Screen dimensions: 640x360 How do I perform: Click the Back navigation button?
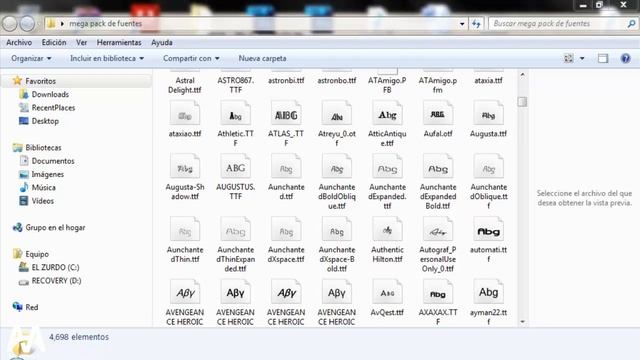pos(10,24)
